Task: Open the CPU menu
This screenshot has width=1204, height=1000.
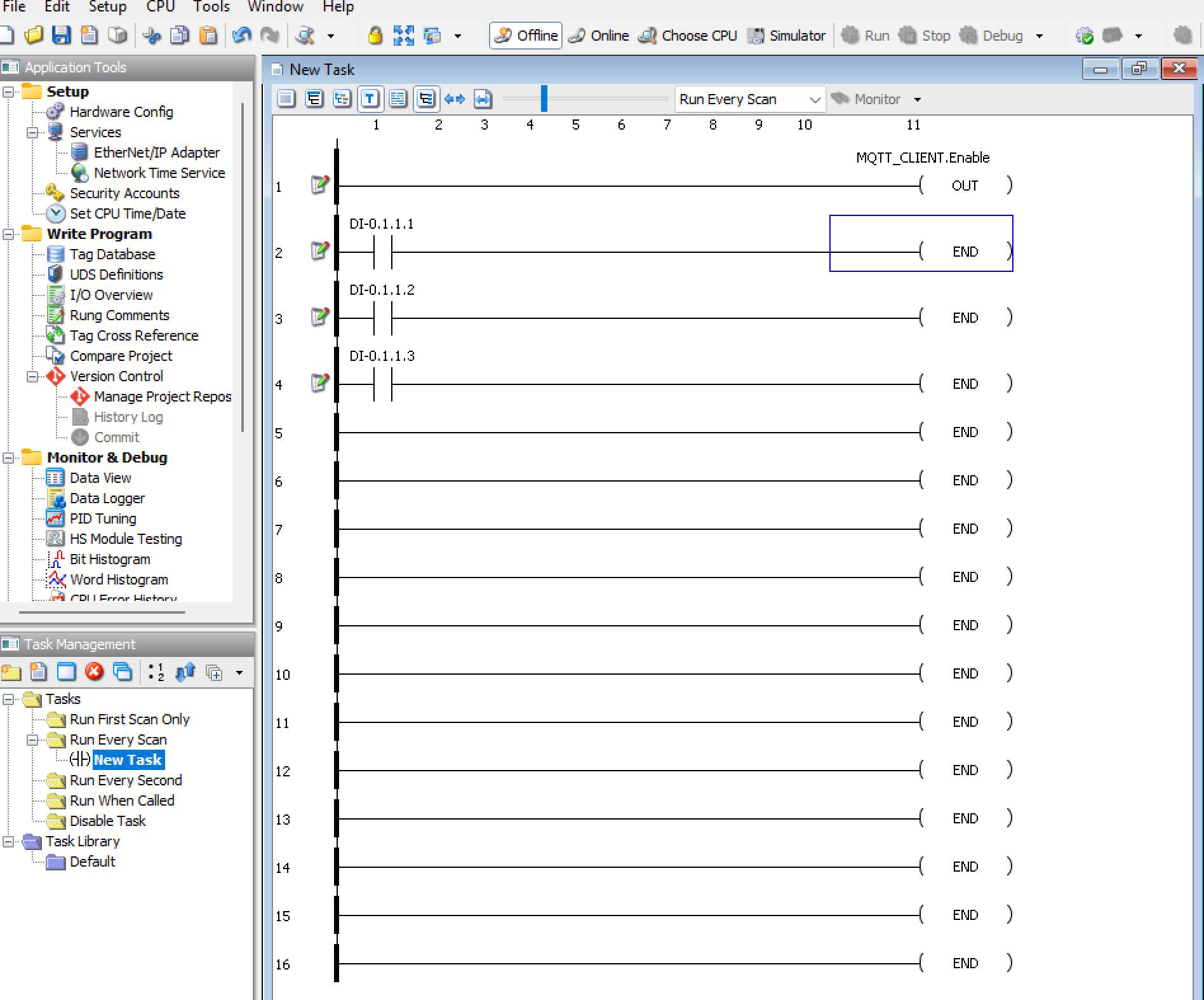Action: point(161,7)
